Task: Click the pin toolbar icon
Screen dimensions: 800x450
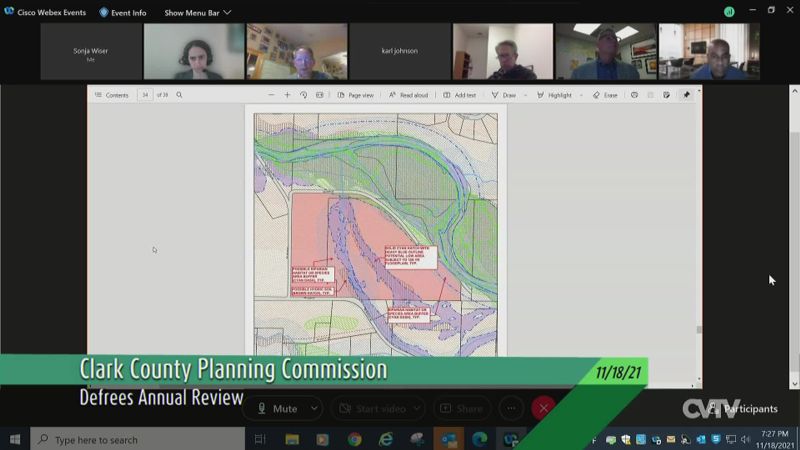Action: point(686,95)
